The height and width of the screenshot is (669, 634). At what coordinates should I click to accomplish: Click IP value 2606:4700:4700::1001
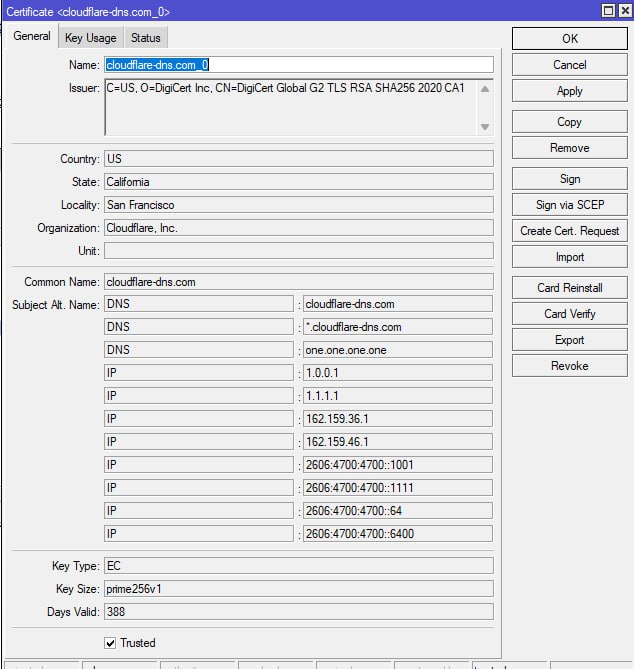click(x=398, y=465)
